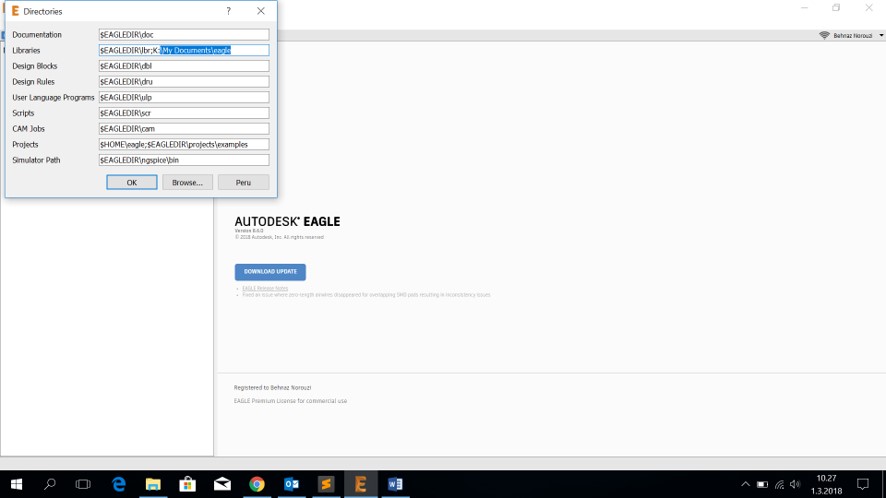Viewport: 886px width, 498px height.
Task: Click the 'Simulator Path' label
Action: (x=36, y=160)
